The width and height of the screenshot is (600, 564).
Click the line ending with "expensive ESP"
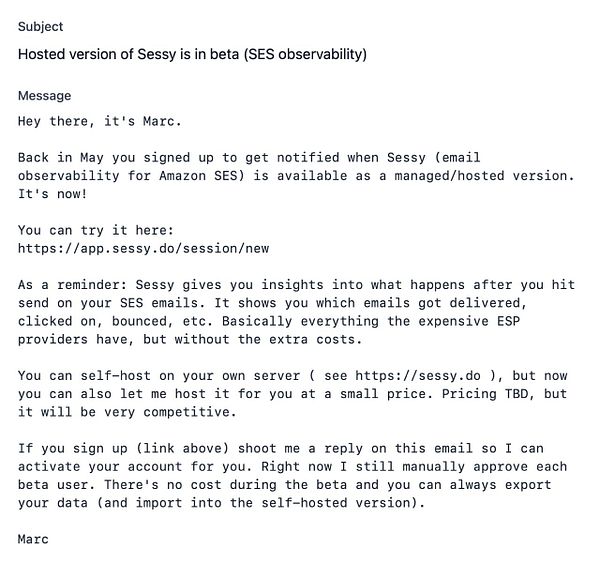[x=269, y=321]
